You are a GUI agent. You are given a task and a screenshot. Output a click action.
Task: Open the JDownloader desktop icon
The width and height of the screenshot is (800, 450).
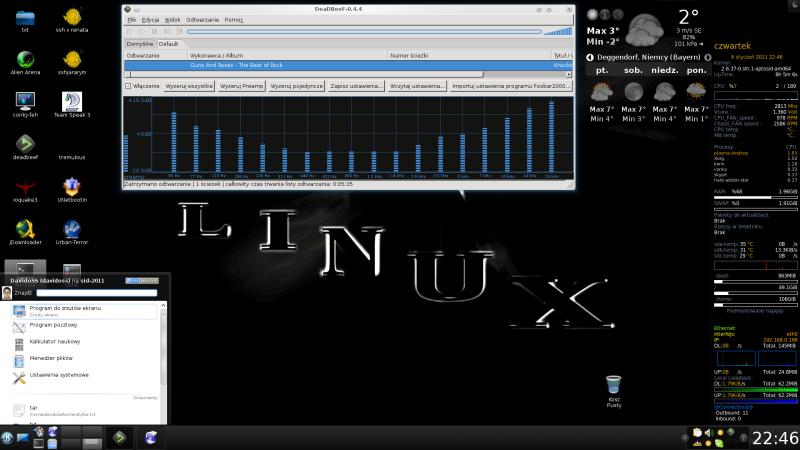click(x=24, y=228)
